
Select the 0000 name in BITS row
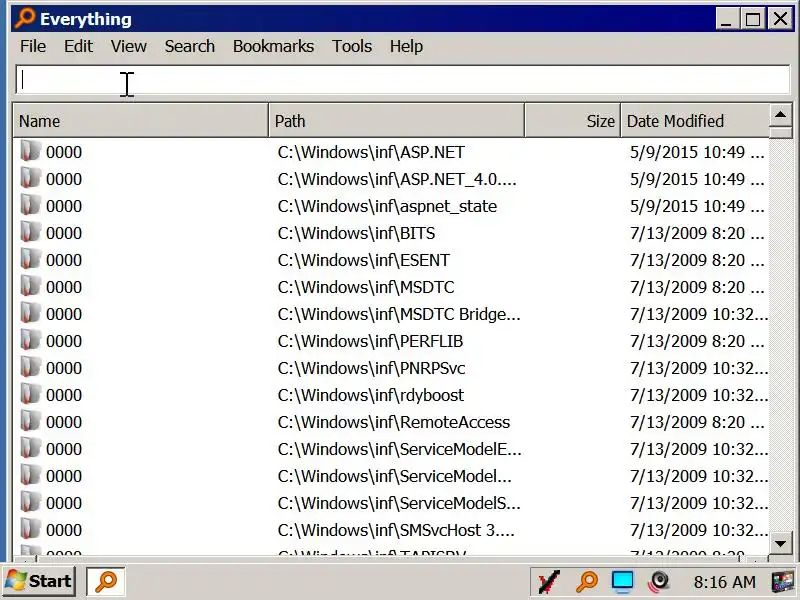click(x=64, y=233)
